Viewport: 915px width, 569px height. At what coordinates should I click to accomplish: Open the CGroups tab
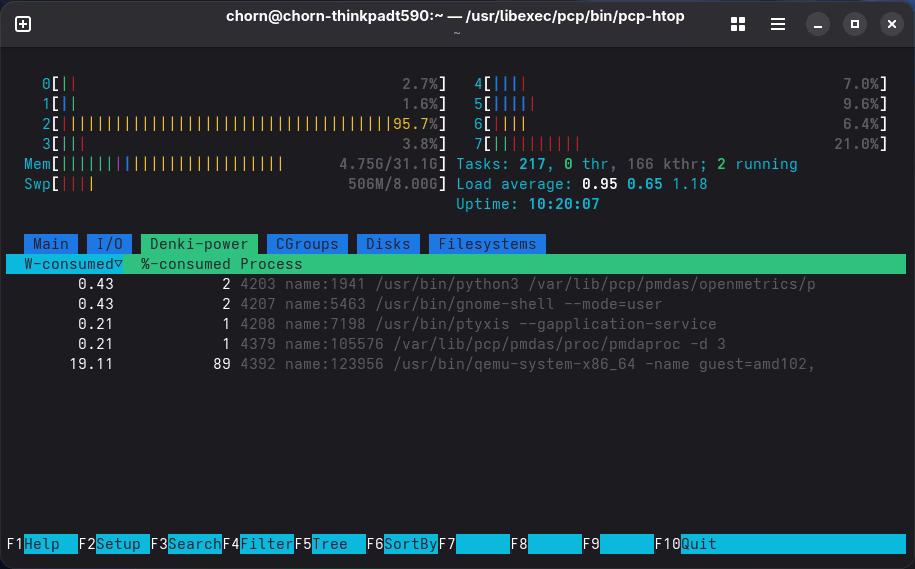307,244
